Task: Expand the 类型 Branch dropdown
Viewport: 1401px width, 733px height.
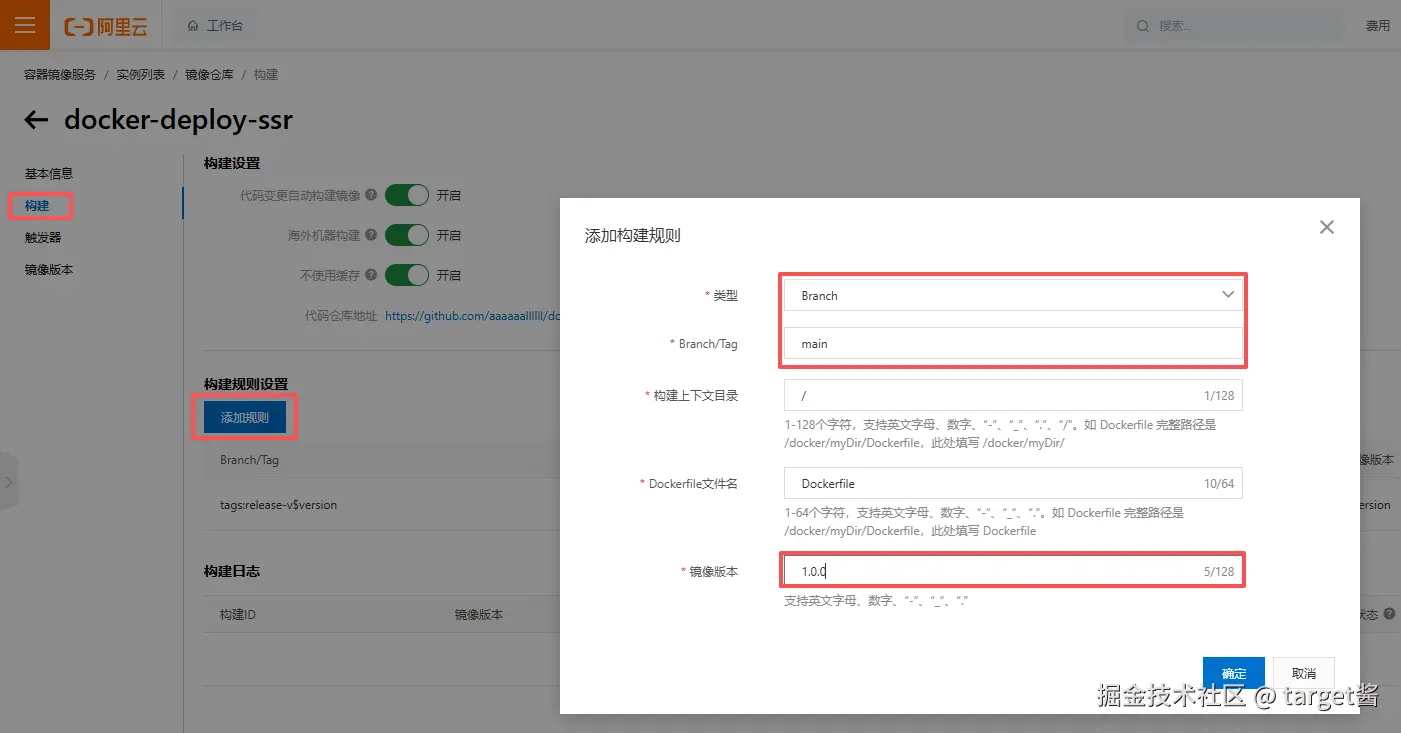Action: point(1013,295)
